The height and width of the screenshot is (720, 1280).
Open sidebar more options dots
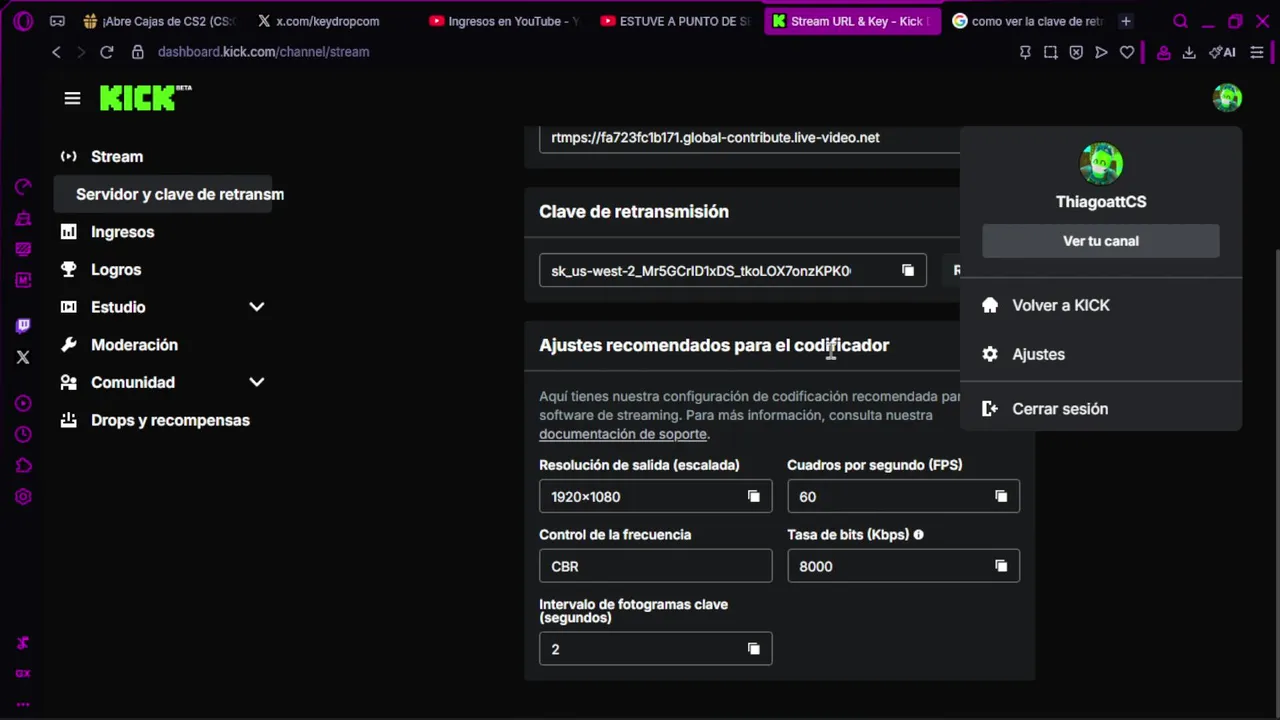tap(23, 704)
